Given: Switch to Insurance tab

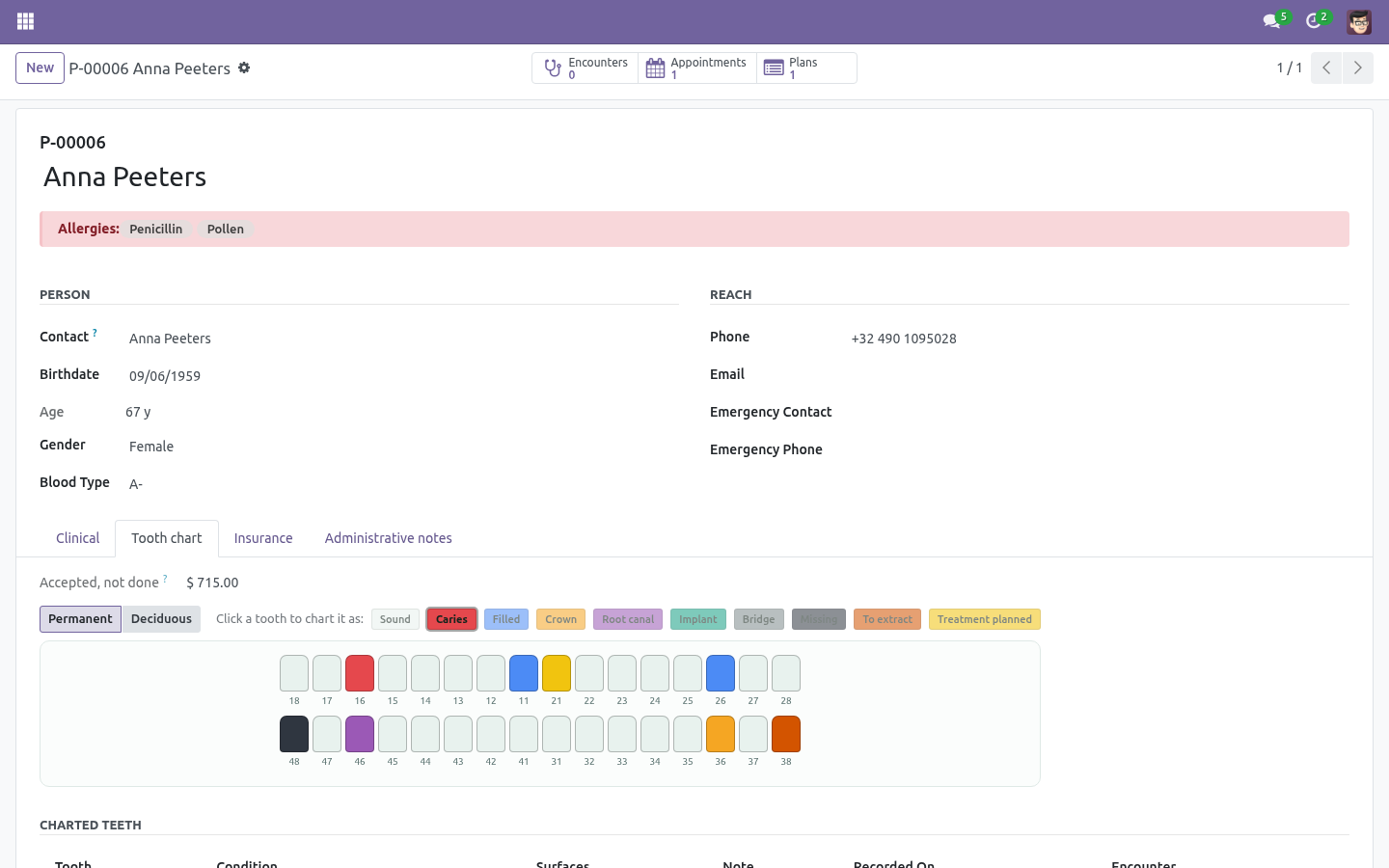Looking at the screenshot, I should coord(263,538).
